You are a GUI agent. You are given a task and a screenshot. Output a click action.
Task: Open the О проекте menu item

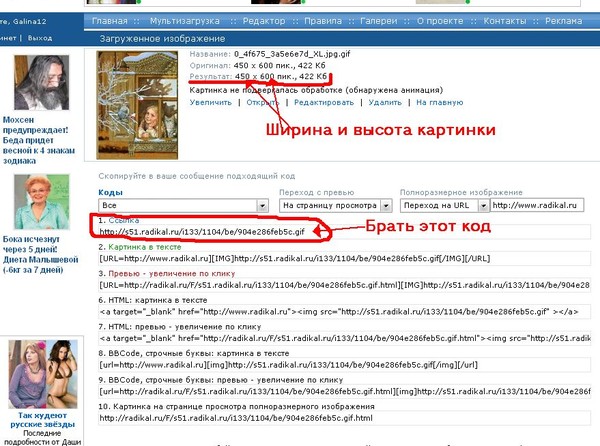point(440,21)
